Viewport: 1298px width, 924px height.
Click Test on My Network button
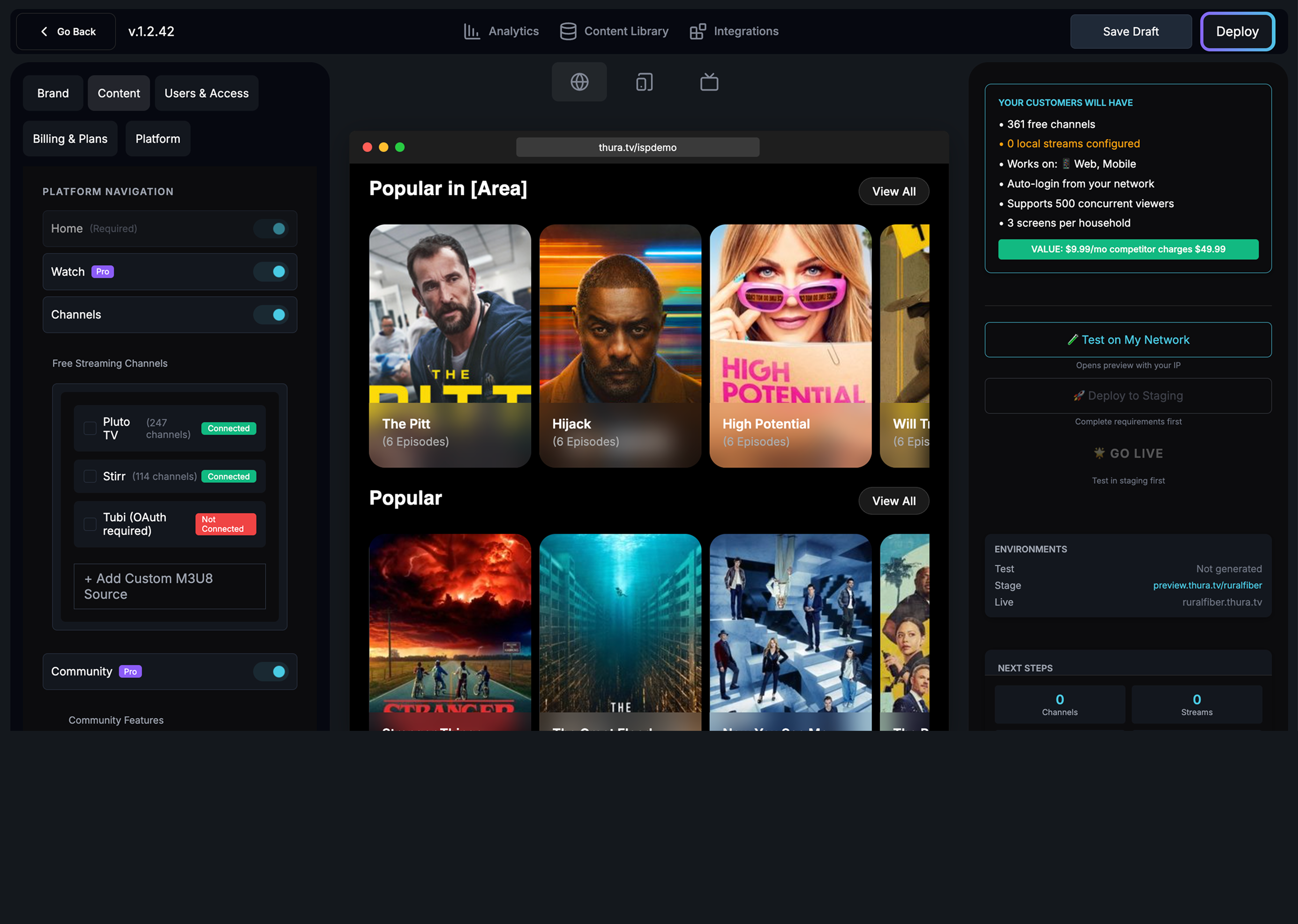click(x=1127, y=340)
